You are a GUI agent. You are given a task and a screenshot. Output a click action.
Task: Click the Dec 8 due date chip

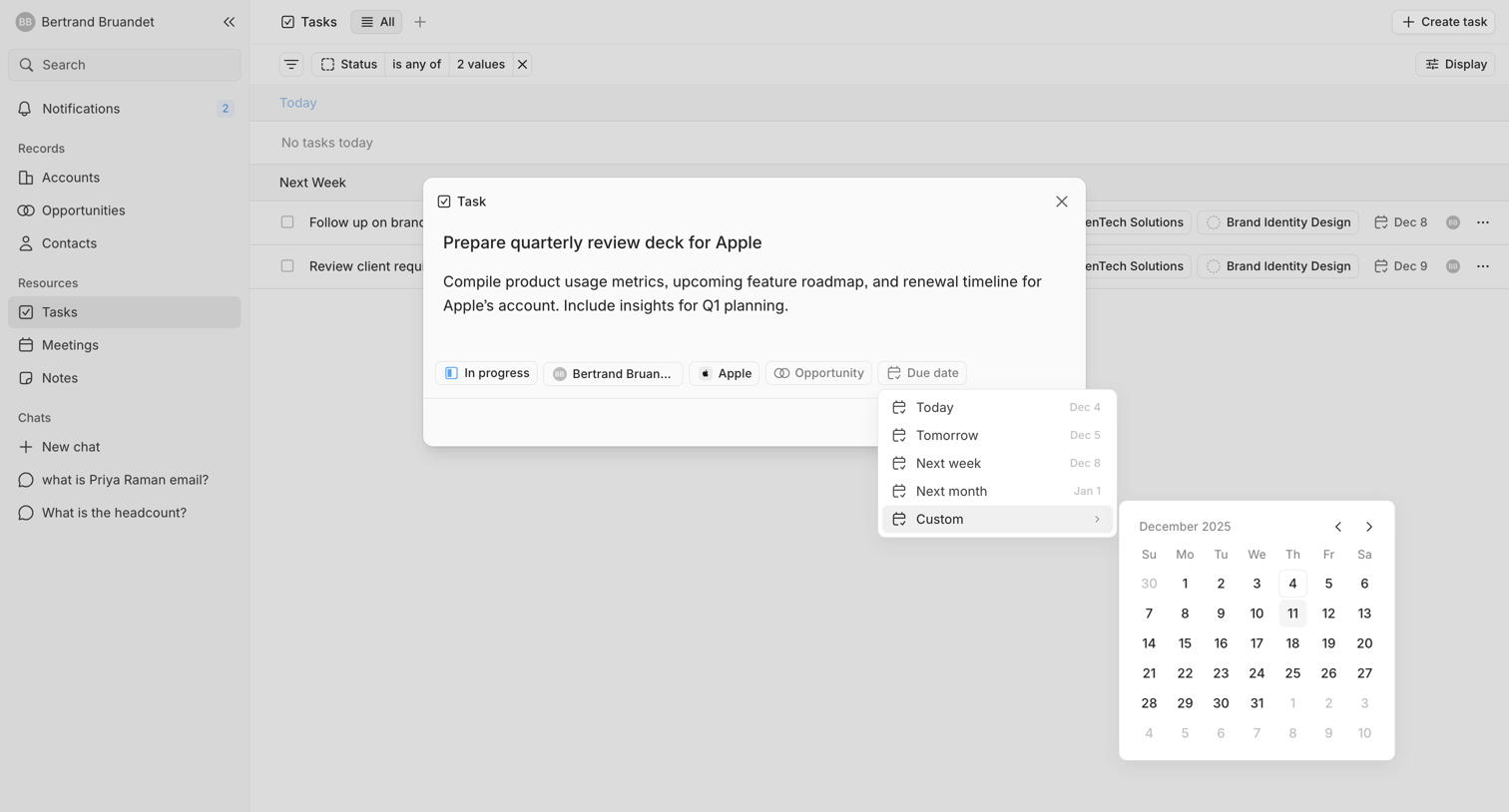pyautogui.click(x=1401, y=222)
